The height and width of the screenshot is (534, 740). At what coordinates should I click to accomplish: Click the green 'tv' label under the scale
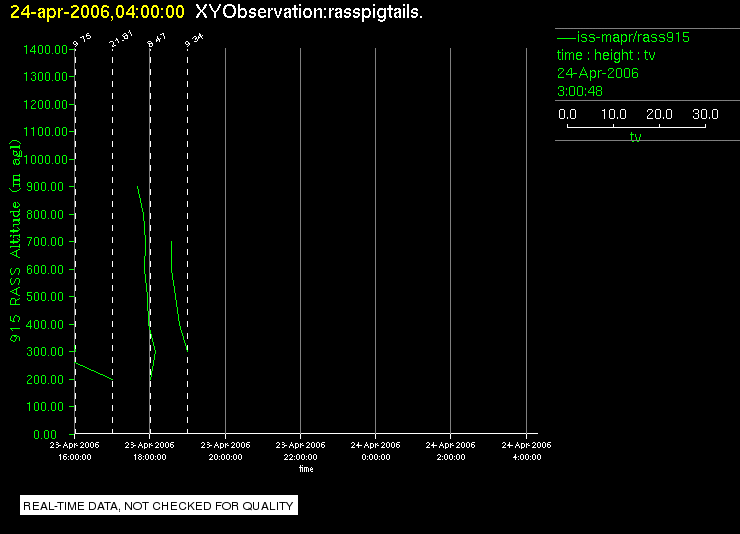pyautogui.click(x=635, y=137)
